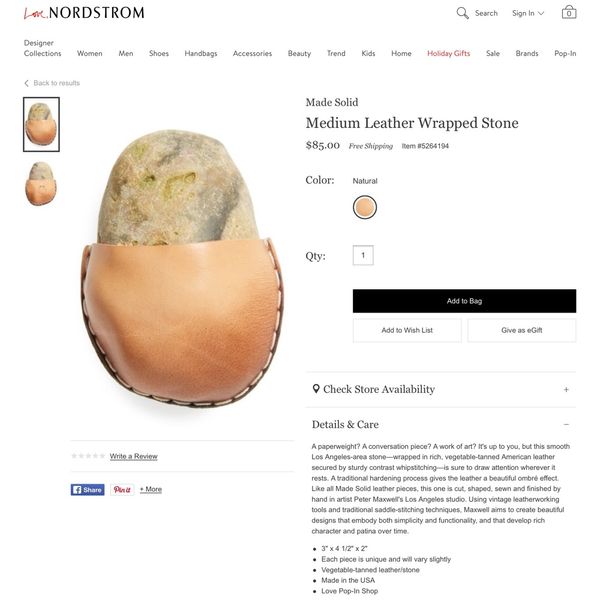Screen dimensions: 600x600
Task: Click the Give as eGift button
Action: (x=522, y=330)
